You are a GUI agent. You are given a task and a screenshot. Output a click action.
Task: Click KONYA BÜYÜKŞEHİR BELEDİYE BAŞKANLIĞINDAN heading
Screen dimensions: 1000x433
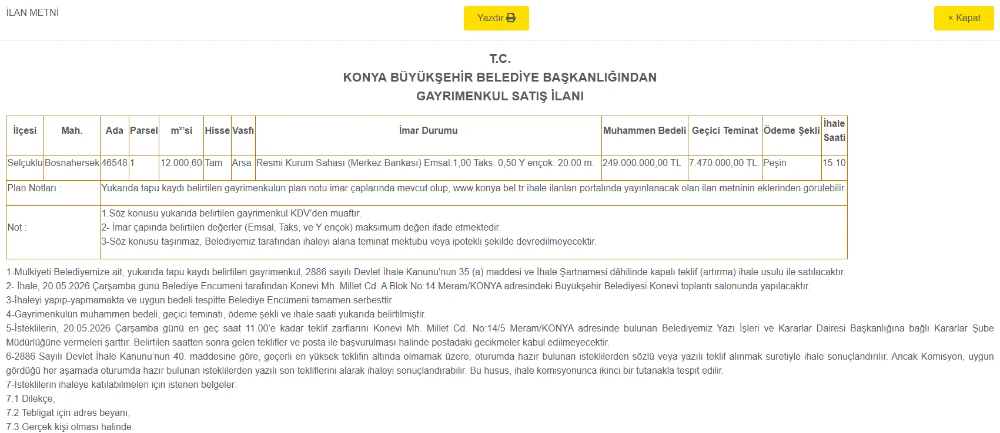tap(500, 78)
